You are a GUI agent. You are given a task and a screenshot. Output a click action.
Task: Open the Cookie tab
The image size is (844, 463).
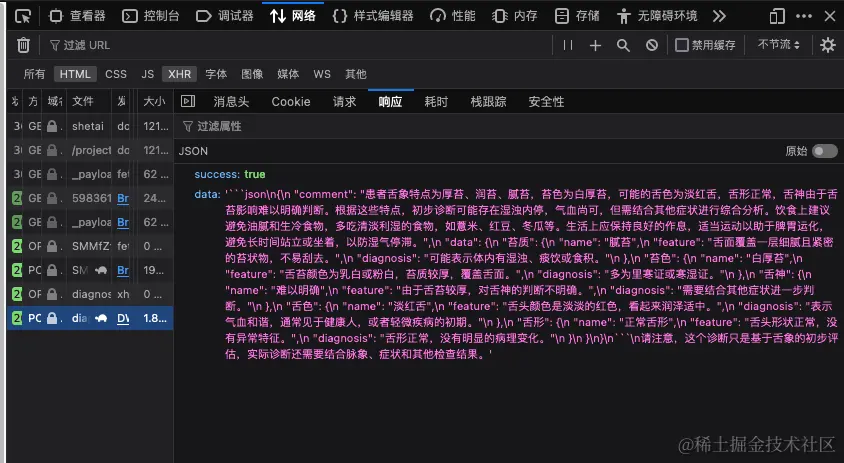point(291,102)
